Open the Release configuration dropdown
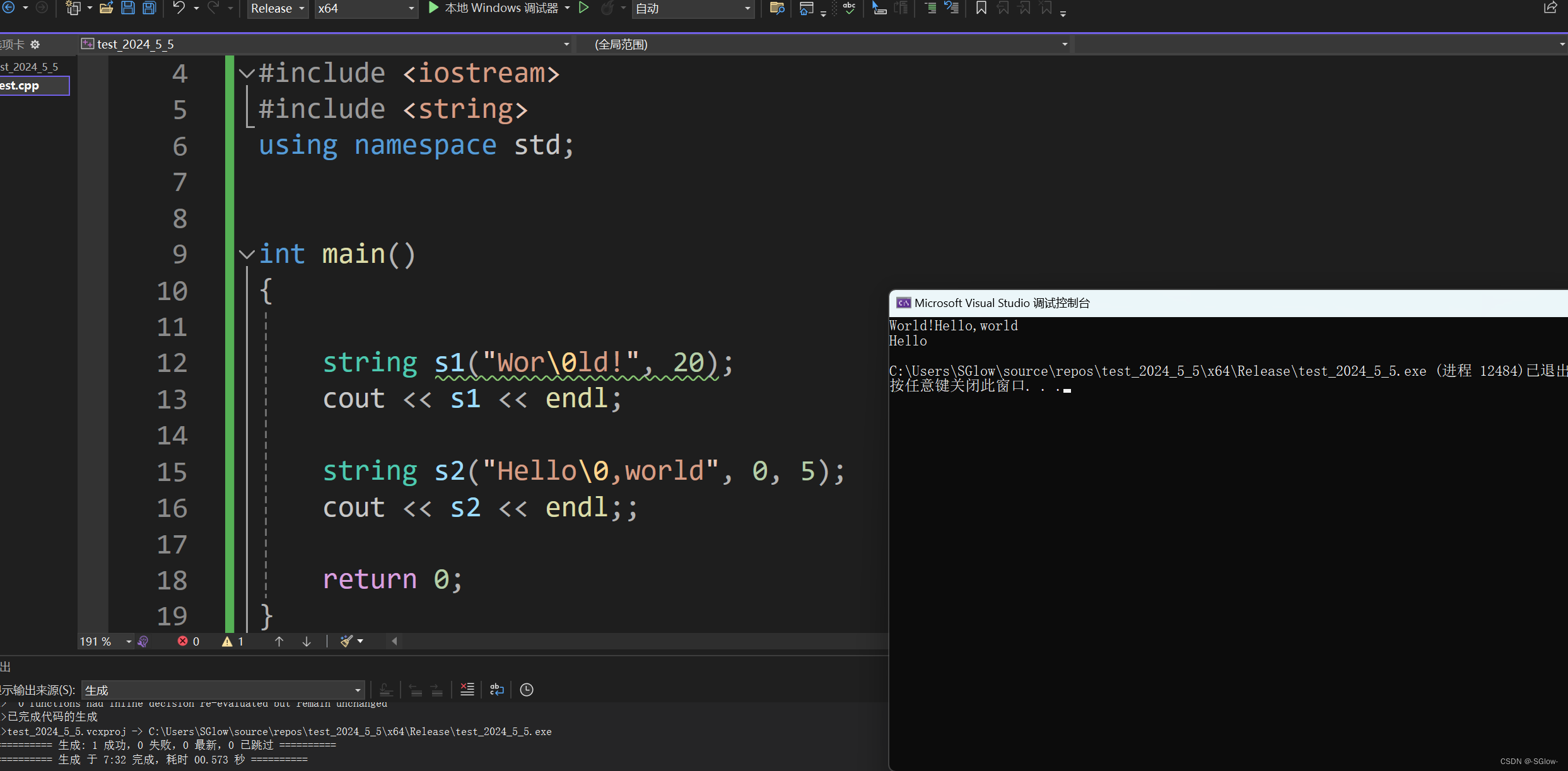 278,8
